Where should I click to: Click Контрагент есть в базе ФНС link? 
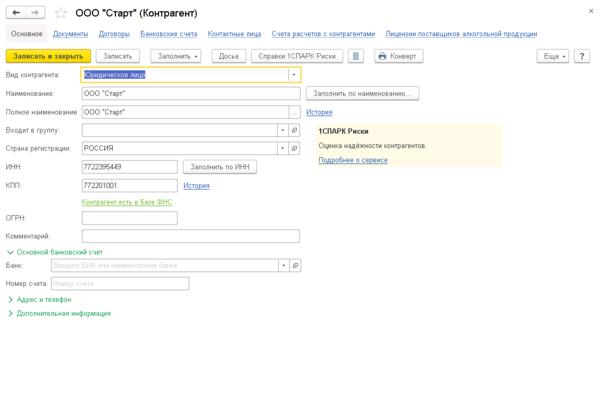(127, 202)
